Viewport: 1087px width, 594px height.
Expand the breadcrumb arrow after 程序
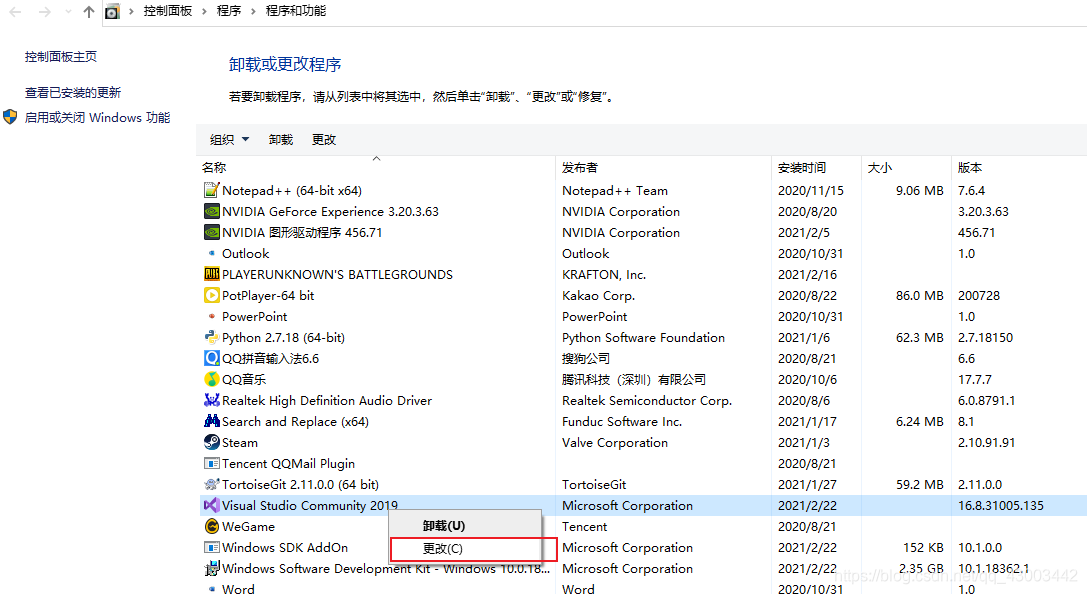coord(253,11)
